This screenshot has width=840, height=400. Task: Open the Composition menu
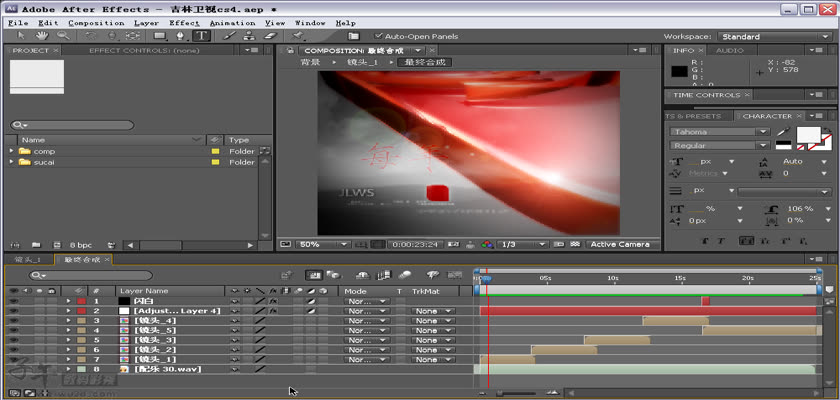coord(96,23)
